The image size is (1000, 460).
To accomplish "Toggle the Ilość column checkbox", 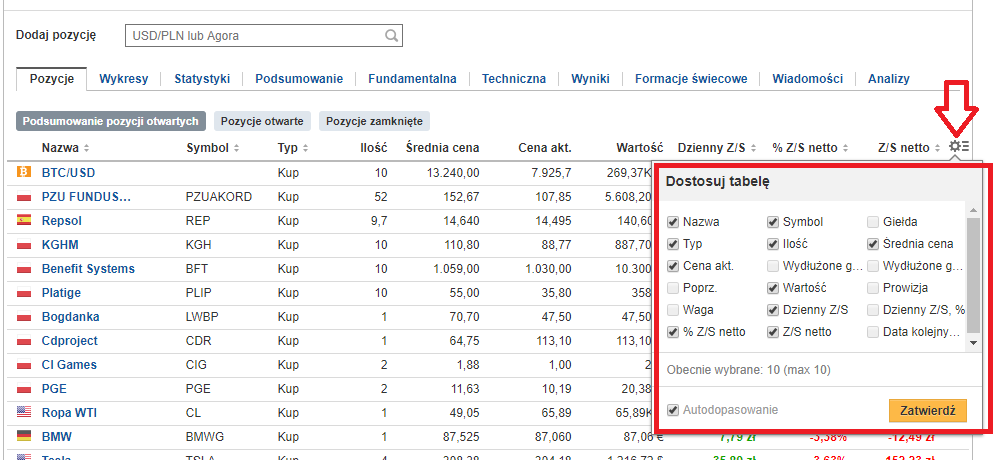I will pyautogui.click(x=772, y=244).
